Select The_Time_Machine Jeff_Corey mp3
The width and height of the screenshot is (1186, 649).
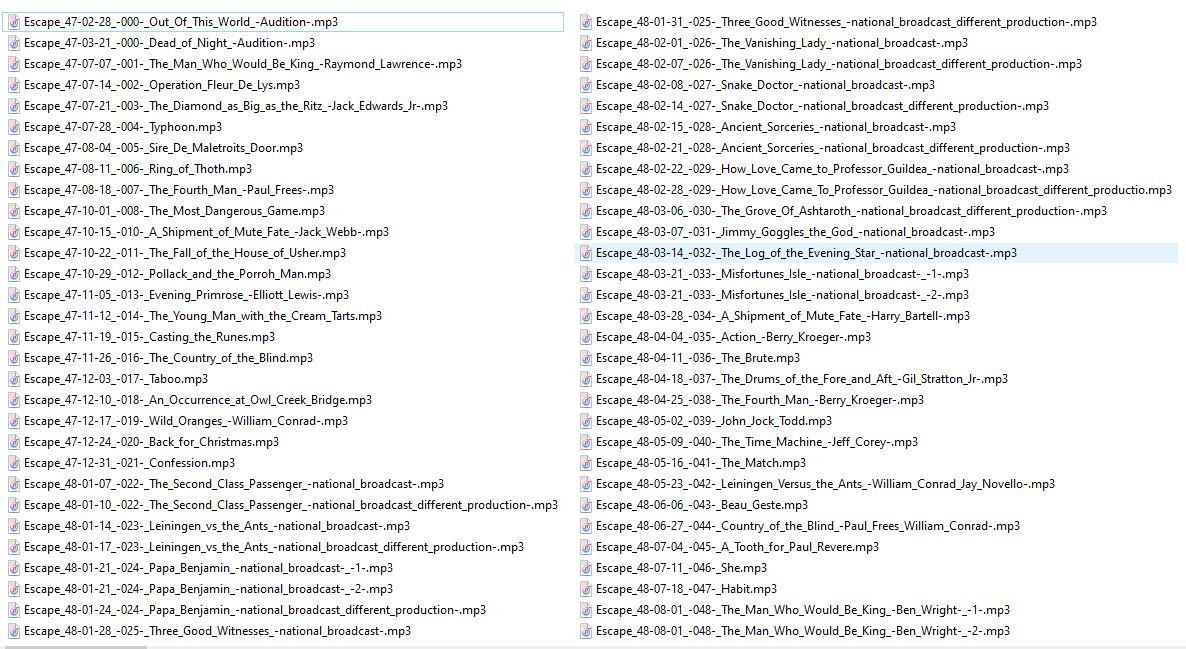click(756, 442)
